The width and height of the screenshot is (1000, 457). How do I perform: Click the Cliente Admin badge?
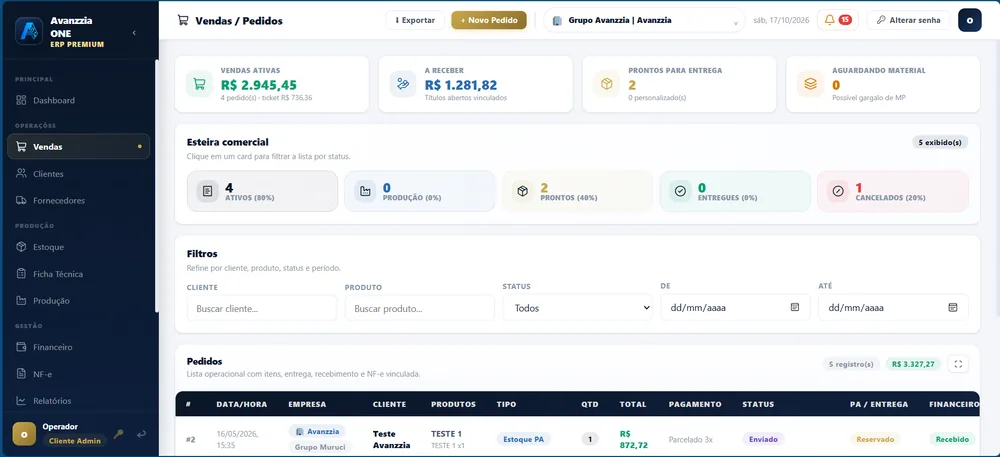[75, 441]
